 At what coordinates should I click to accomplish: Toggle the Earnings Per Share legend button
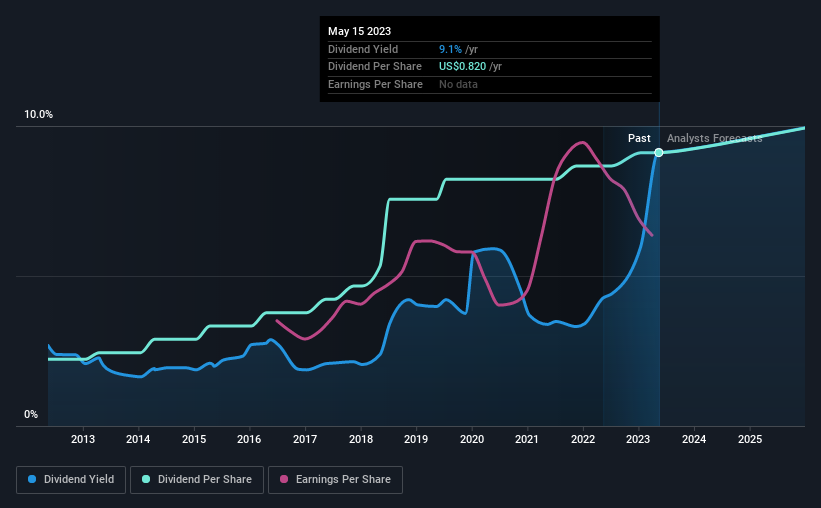coord(335,480)
